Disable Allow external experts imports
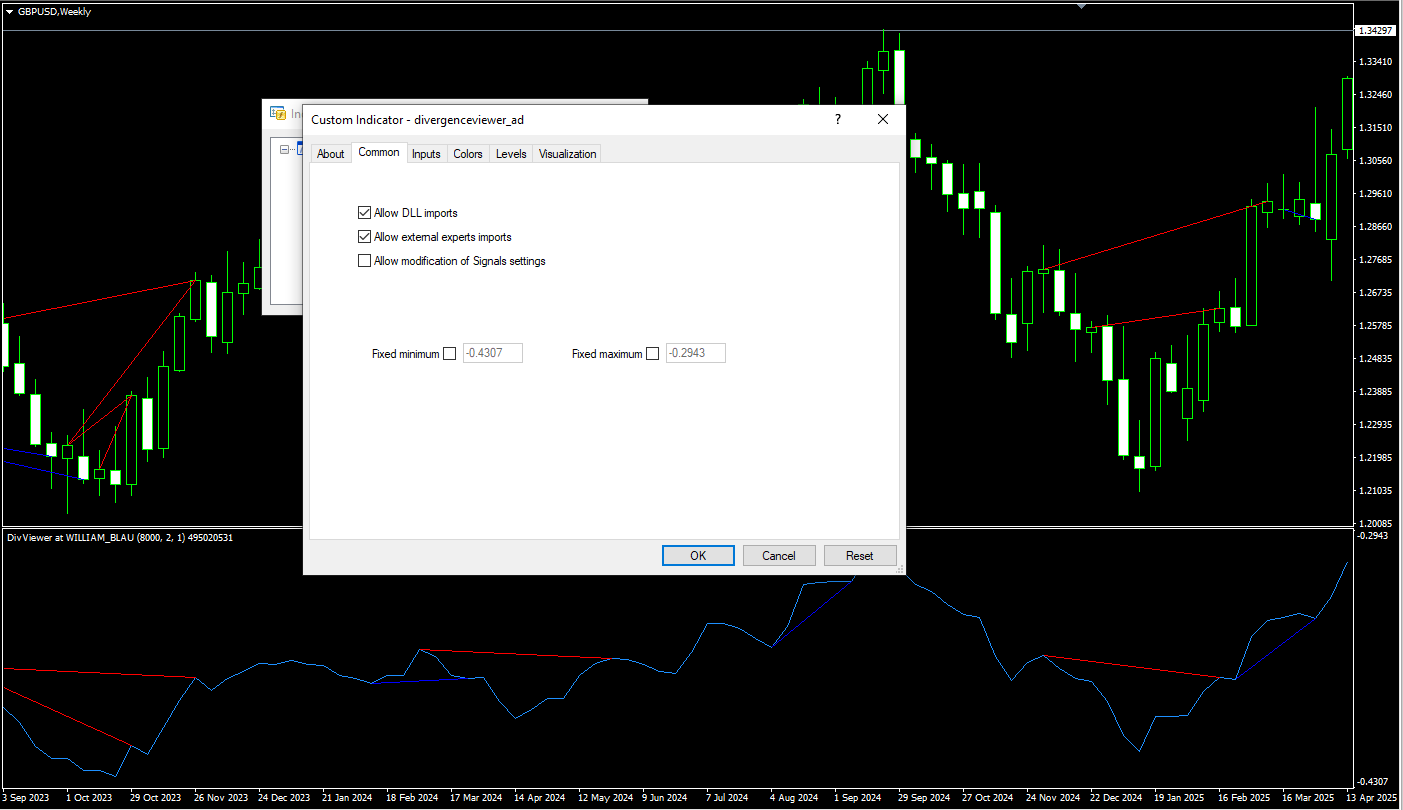The height and width of the screenshot is (810, 1403). pos(365,237)
